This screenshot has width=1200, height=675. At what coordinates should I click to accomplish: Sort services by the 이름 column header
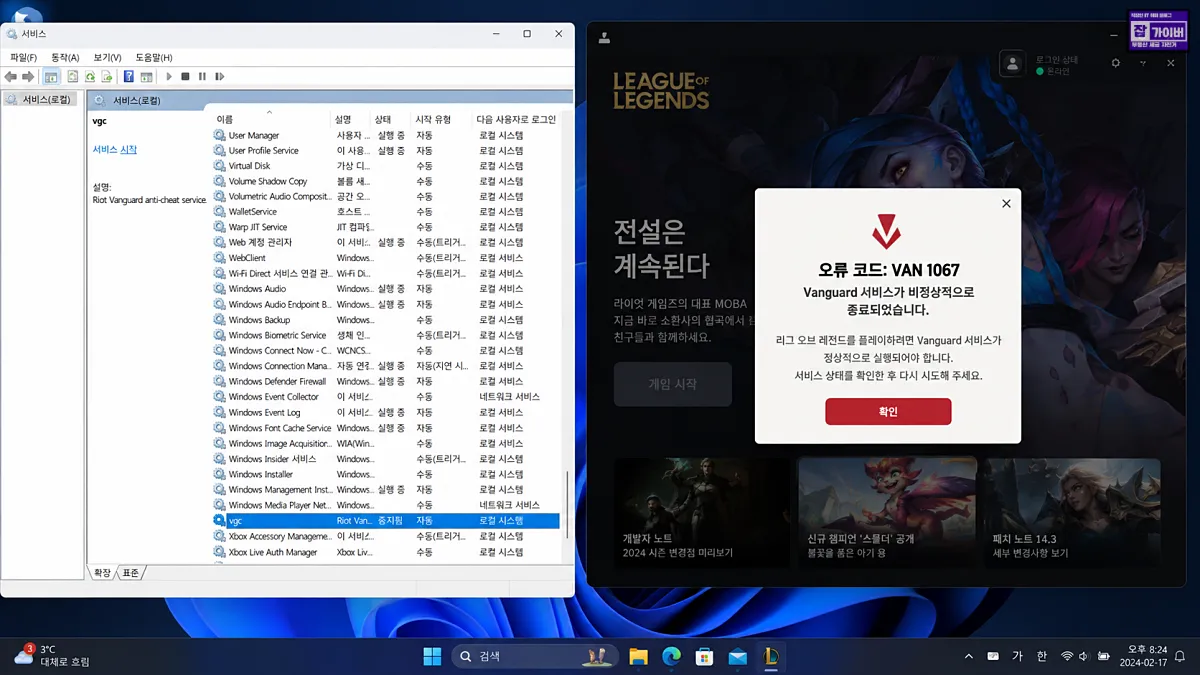pyautogui.click(x=268, y=119)
